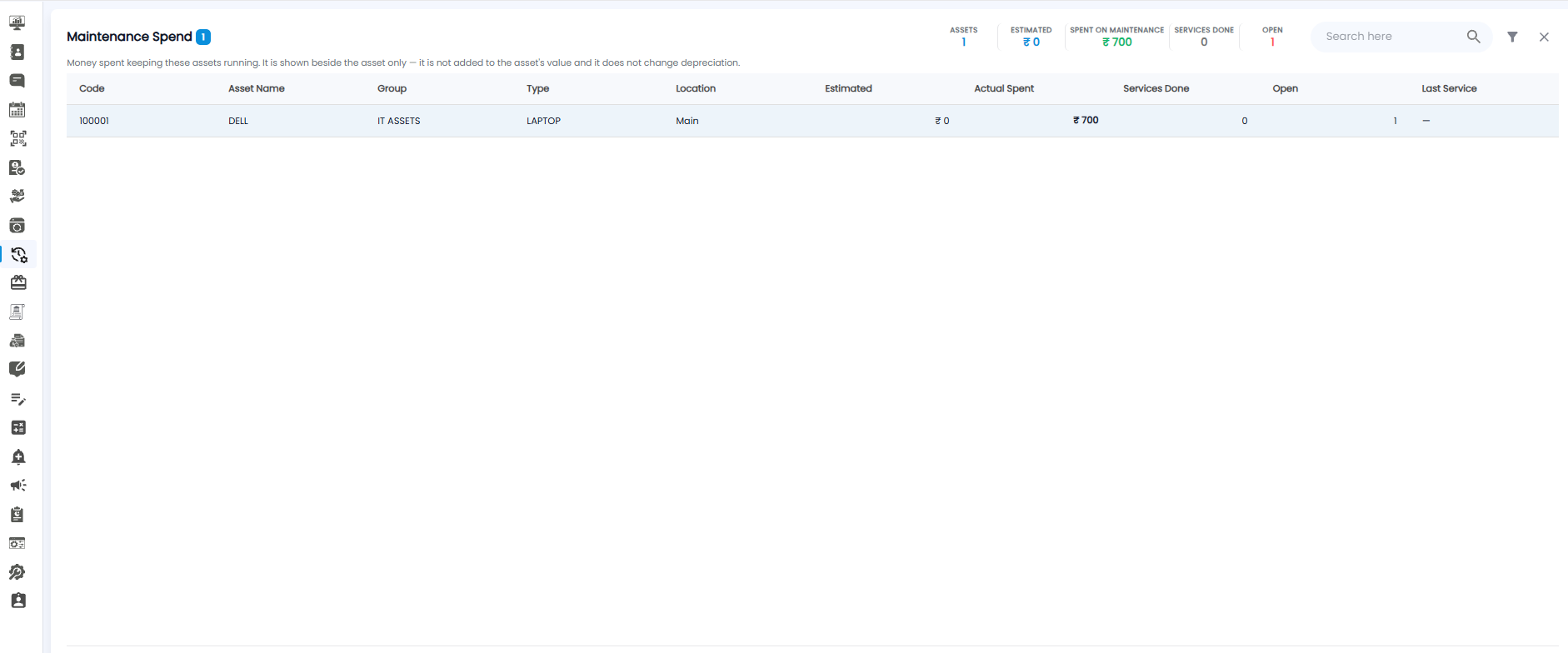Open the wrench gear tools sidebar icon

(17, 572)
